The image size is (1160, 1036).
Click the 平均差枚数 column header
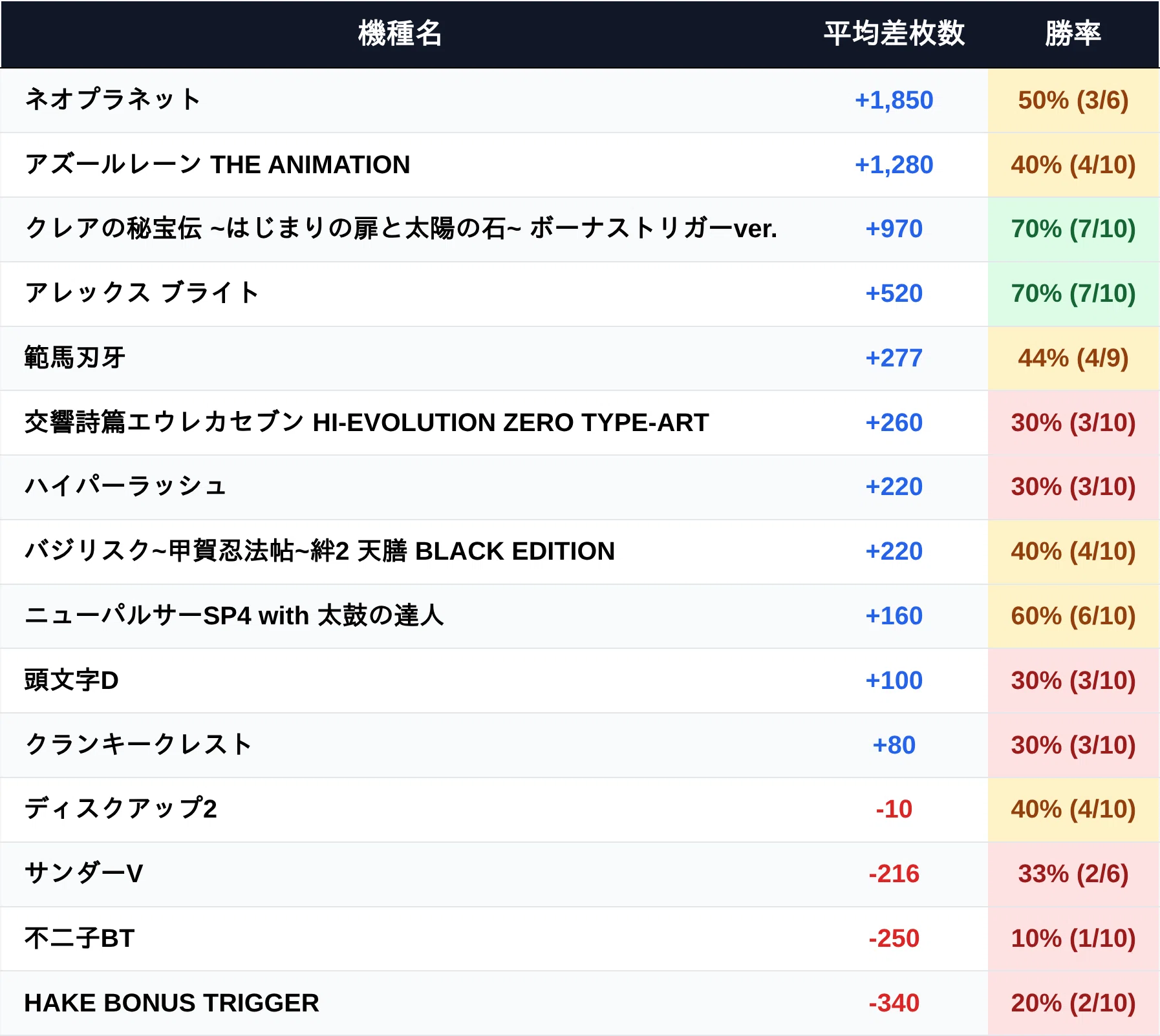click(x=894, y=34)
